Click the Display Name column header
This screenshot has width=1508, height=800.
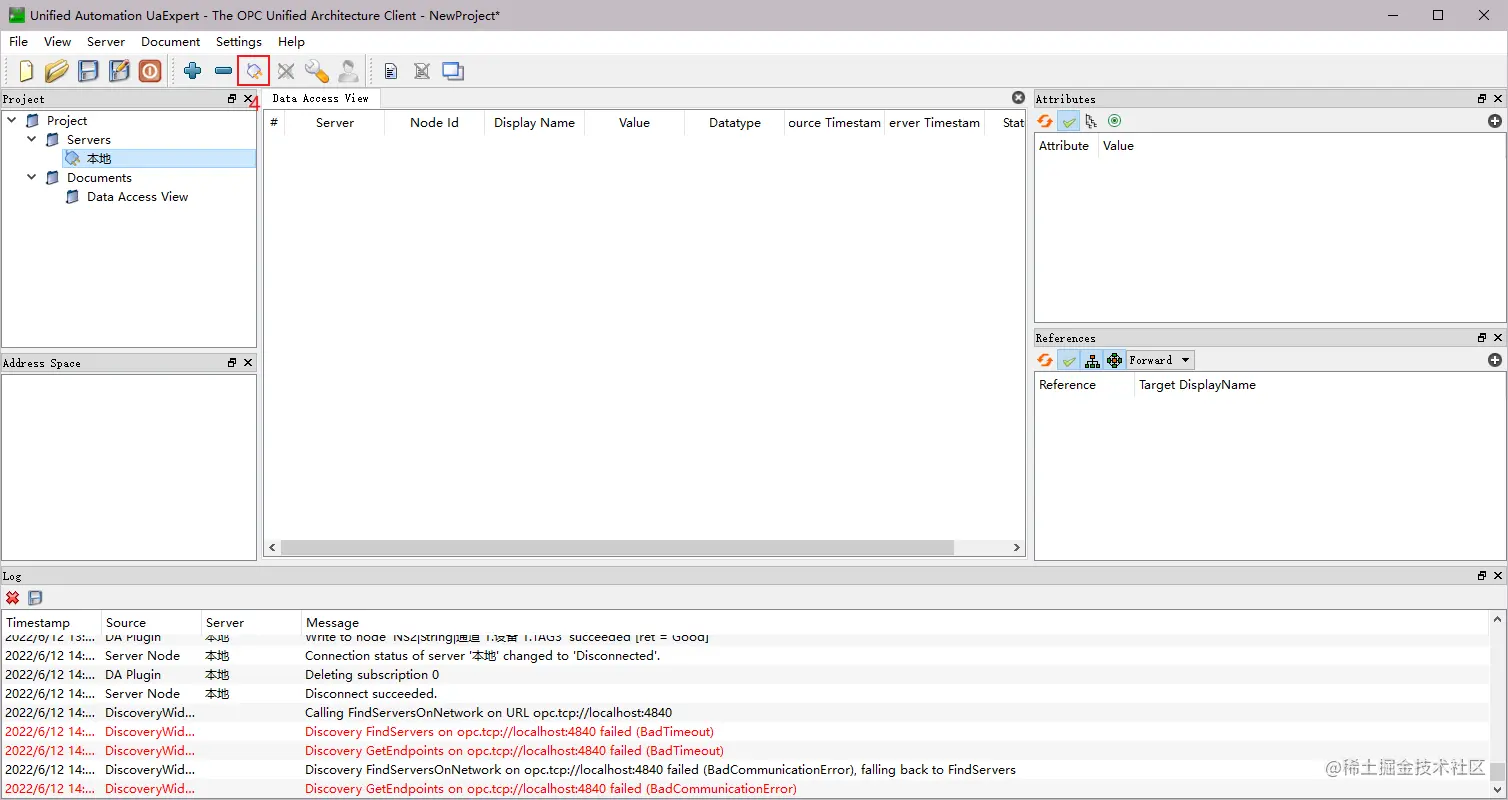[534, 123]
